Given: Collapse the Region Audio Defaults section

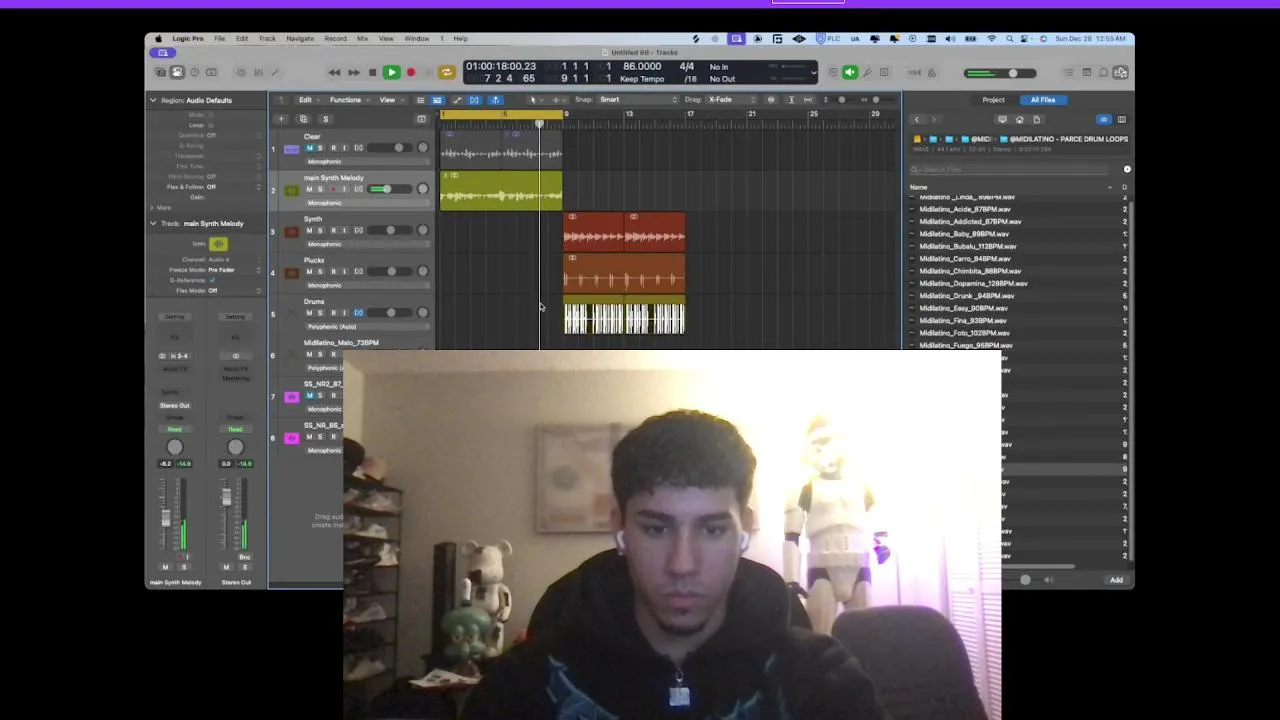Looking at the screenshot, I should pos(153,100).
